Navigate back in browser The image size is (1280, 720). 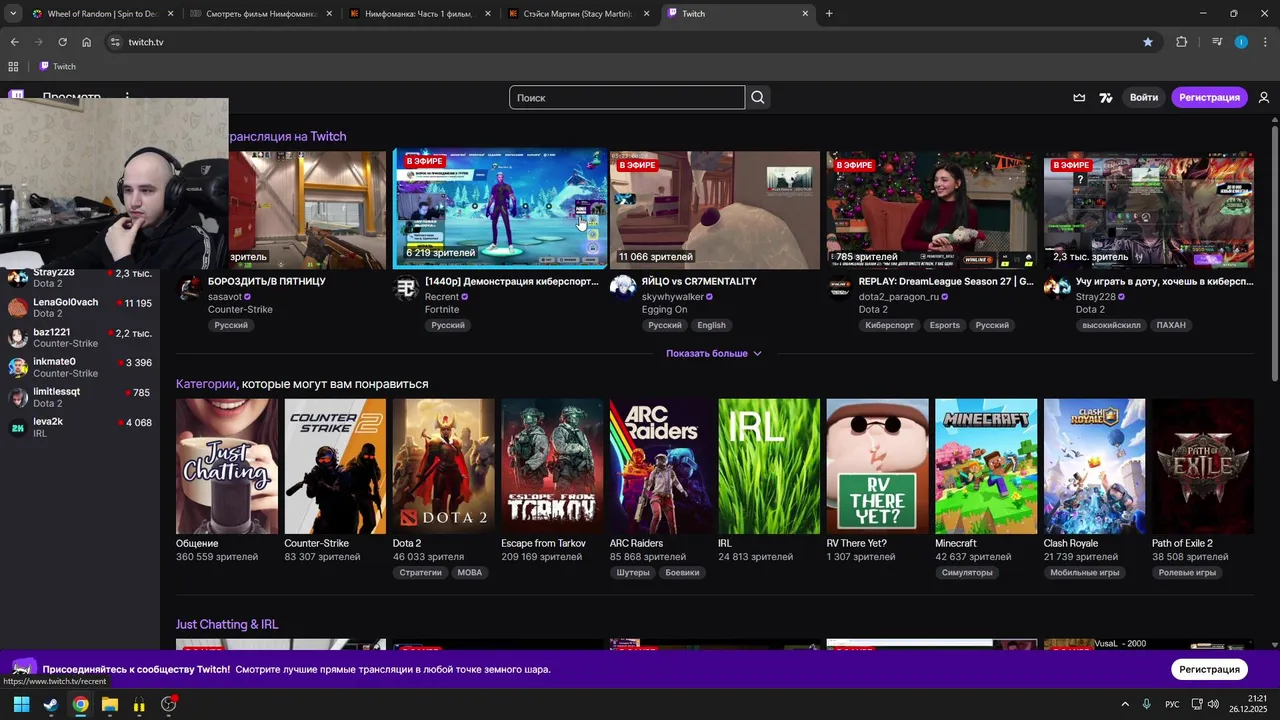tap(14, 42)
